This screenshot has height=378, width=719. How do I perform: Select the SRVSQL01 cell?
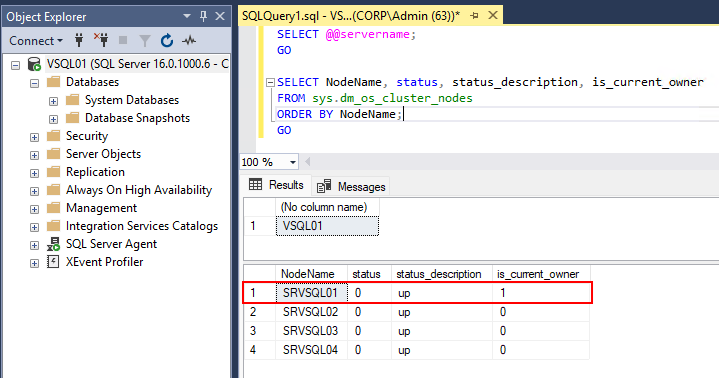[312, 293]
